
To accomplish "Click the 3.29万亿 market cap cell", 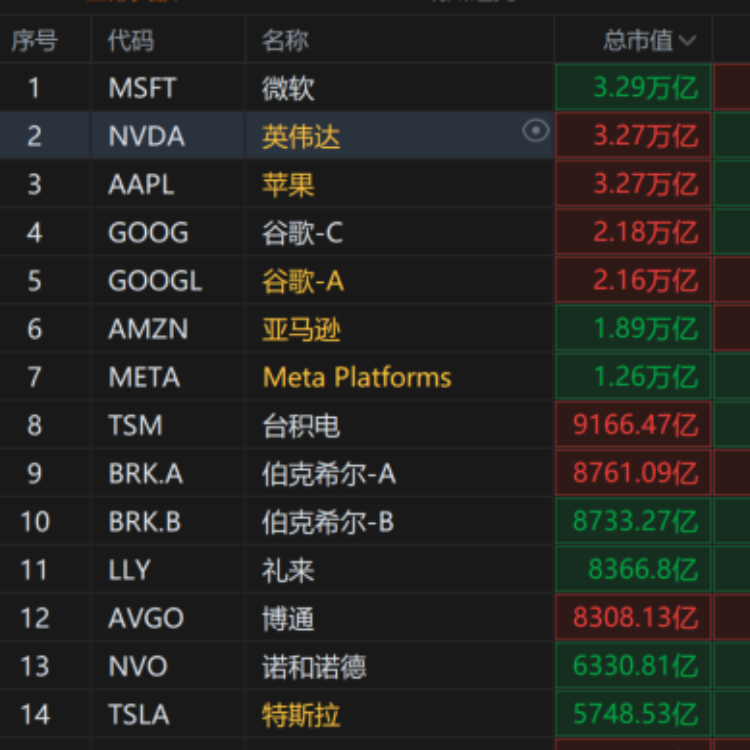I will click(633, 88).
